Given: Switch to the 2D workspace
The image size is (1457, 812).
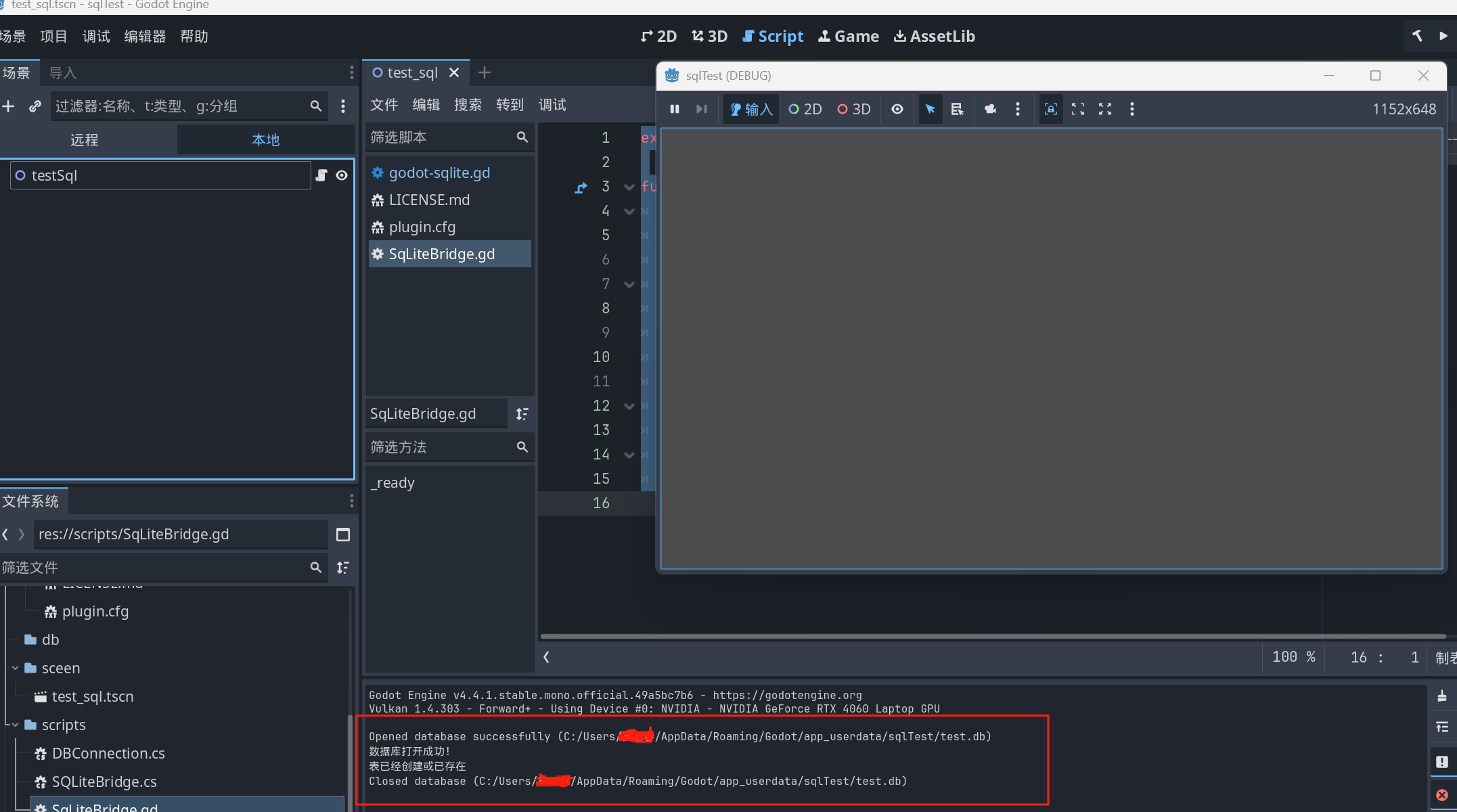Looking at the screenshot, I should click(x=658, y=37).
